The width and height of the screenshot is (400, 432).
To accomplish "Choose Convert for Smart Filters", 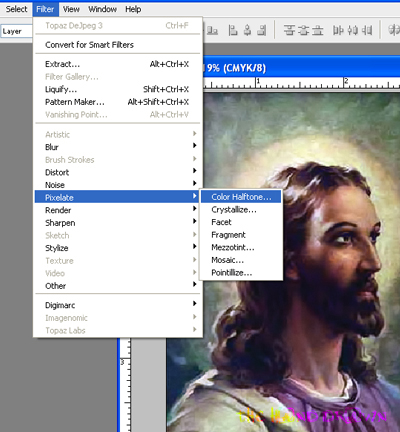I will coord(118,45).
